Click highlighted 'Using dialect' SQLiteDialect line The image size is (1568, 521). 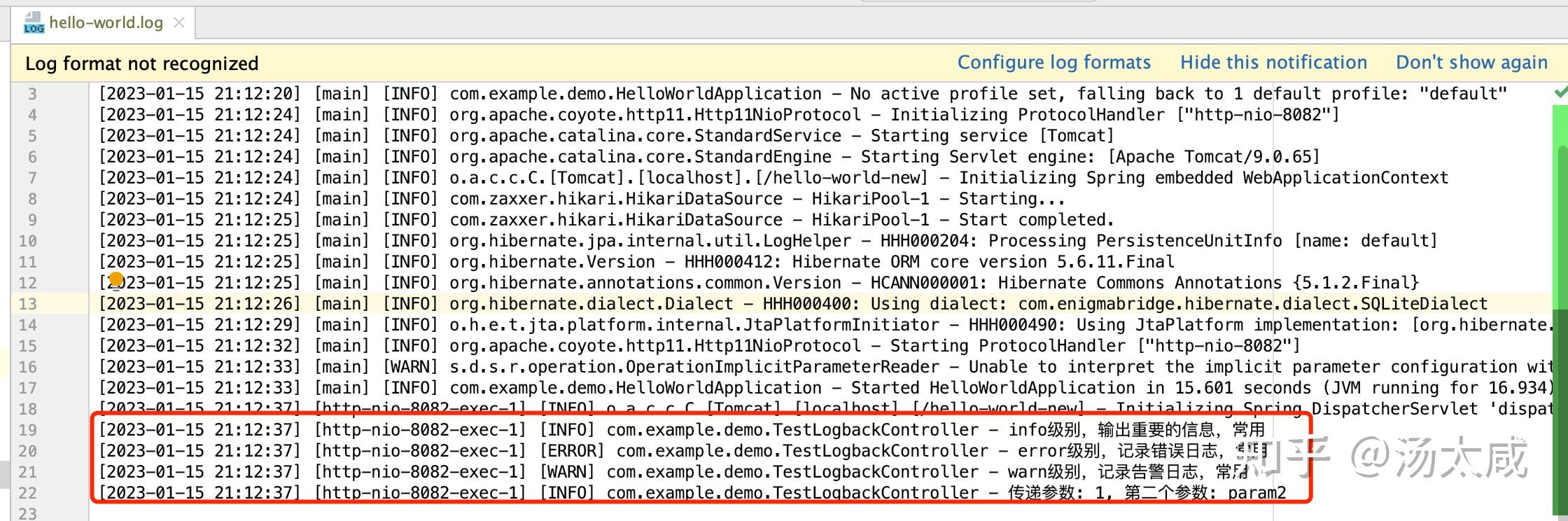coord(792,304)
